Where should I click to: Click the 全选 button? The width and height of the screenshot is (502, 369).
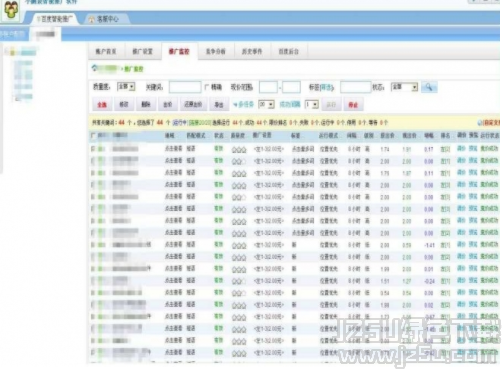(x=102, y=105)
